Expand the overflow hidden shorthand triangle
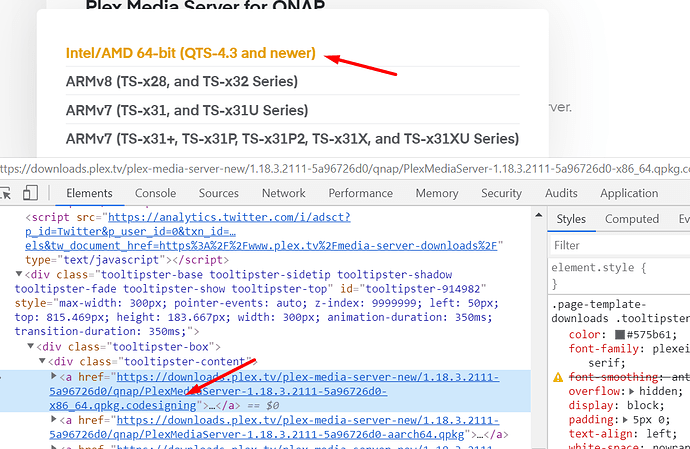This screenshot has height=449, width=690. pos(631,391)
